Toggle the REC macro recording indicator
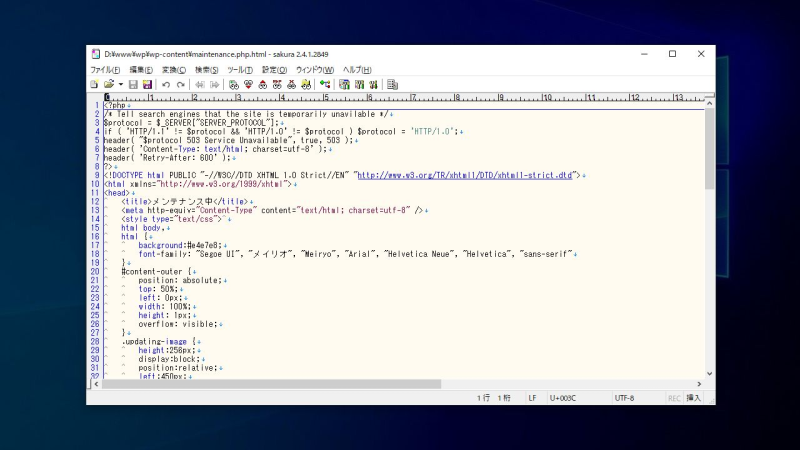The height and width of the screenshot is (450, 800). click(674, 398)
